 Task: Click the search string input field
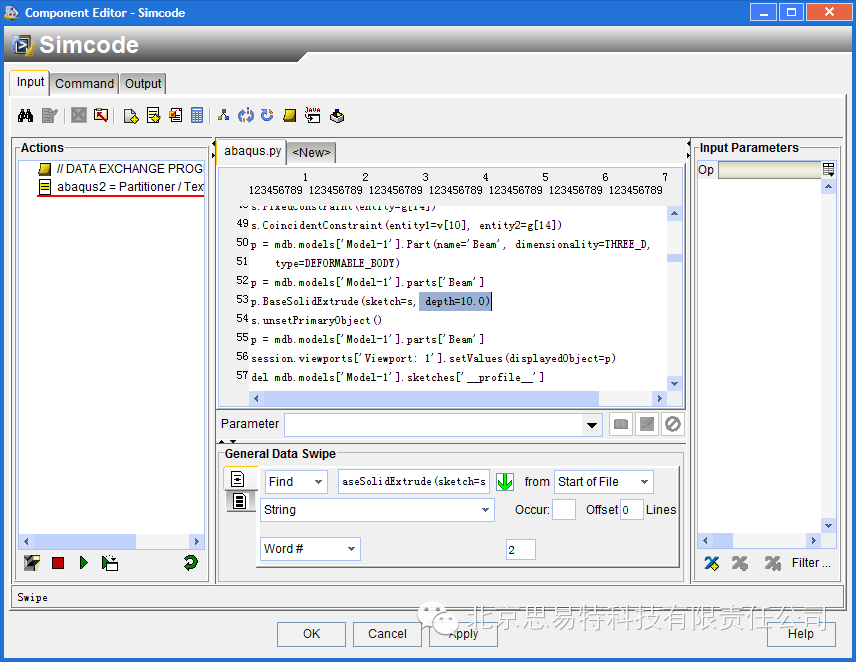point(414,482)
